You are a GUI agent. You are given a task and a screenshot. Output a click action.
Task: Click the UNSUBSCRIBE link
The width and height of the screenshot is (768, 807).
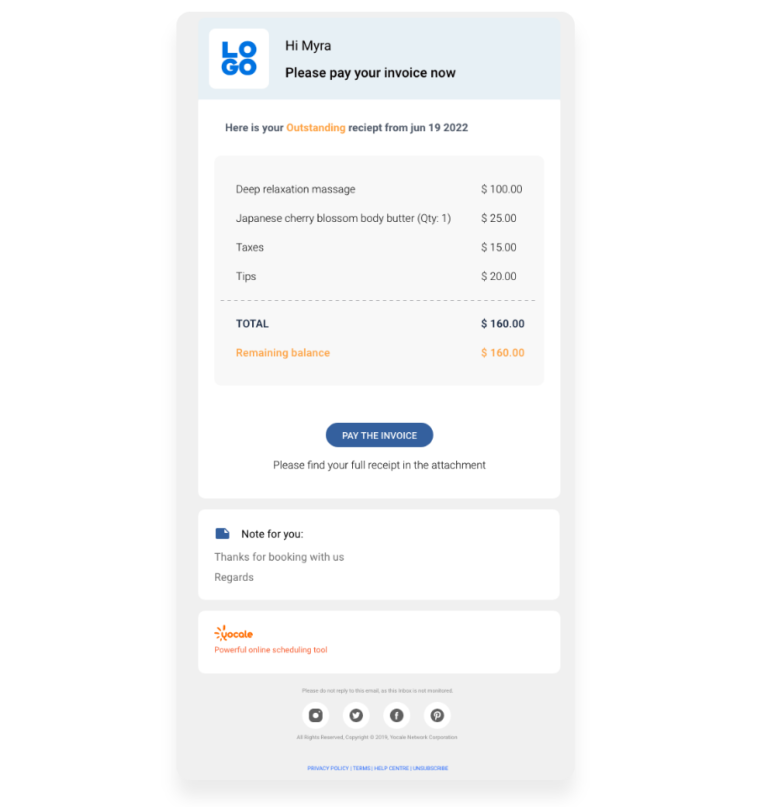430,768
